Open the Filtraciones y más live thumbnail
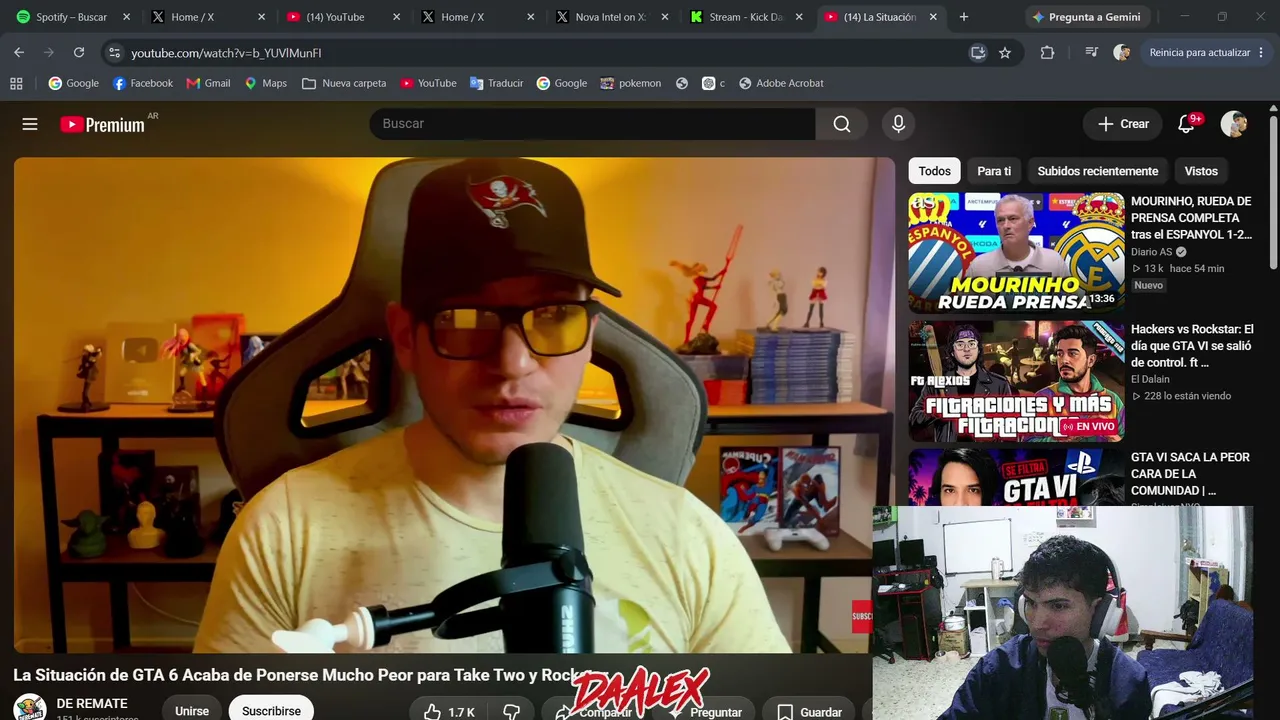Viewport: 1280px width, 720px height. 1016,381
